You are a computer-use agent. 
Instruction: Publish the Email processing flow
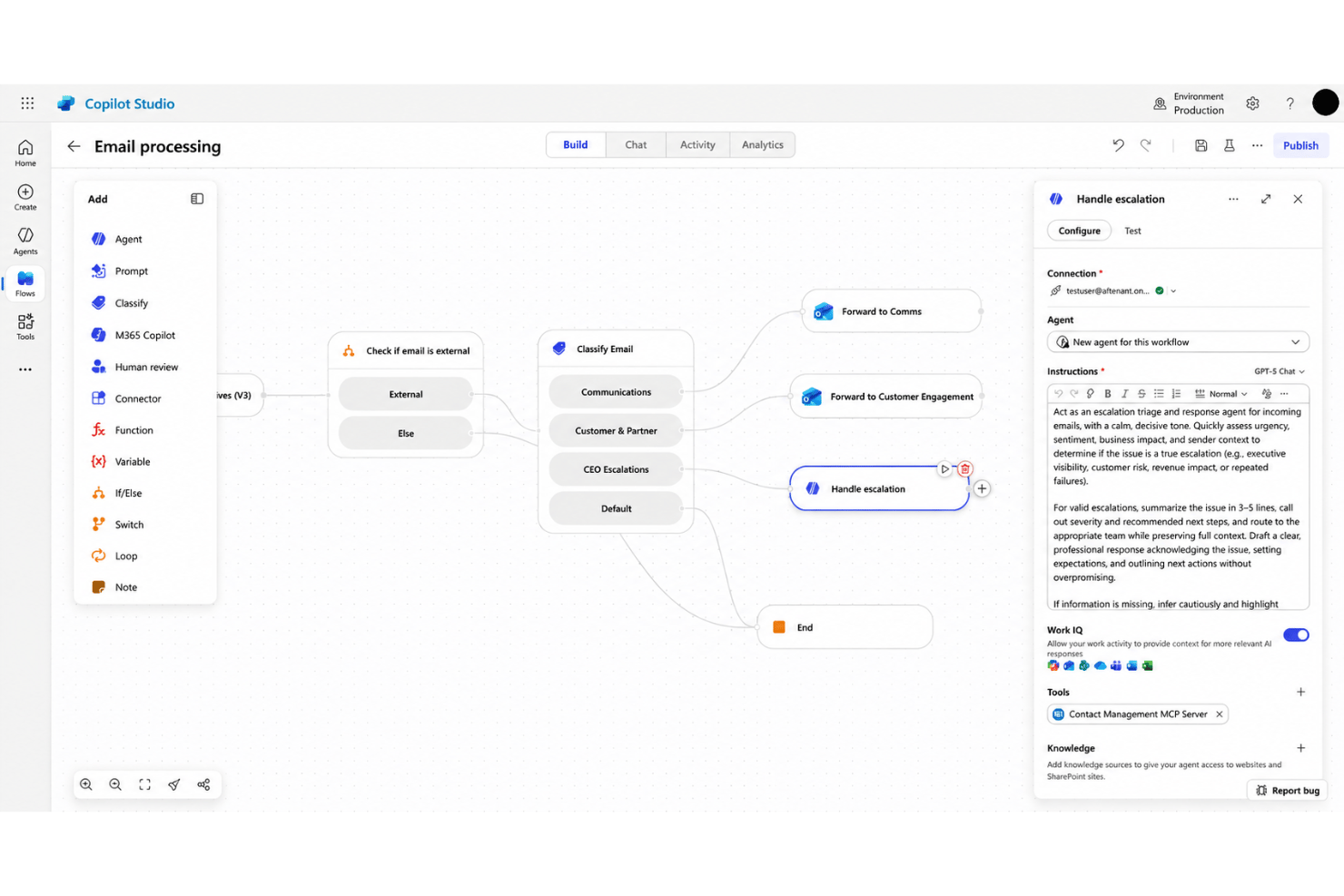(x=1300, y=145)
